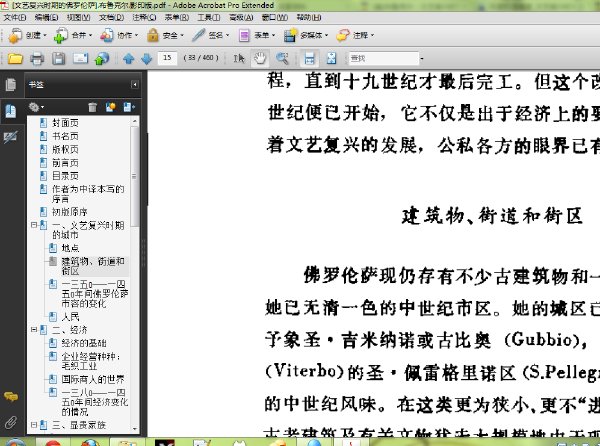The height and width of the screenshot is (446, 600).
Task: Go to next page with down arrow
Action: pos(147,59)
